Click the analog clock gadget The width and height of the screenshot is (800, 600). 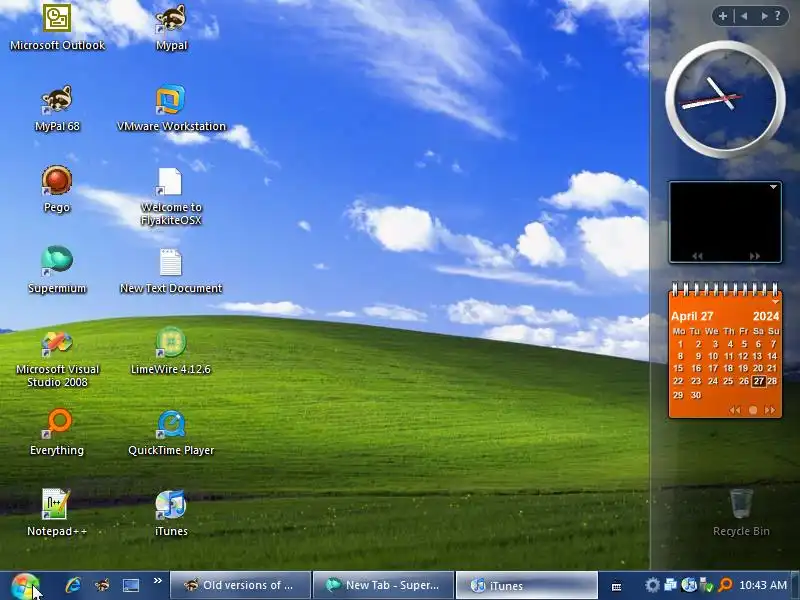(x=725, y=99)
